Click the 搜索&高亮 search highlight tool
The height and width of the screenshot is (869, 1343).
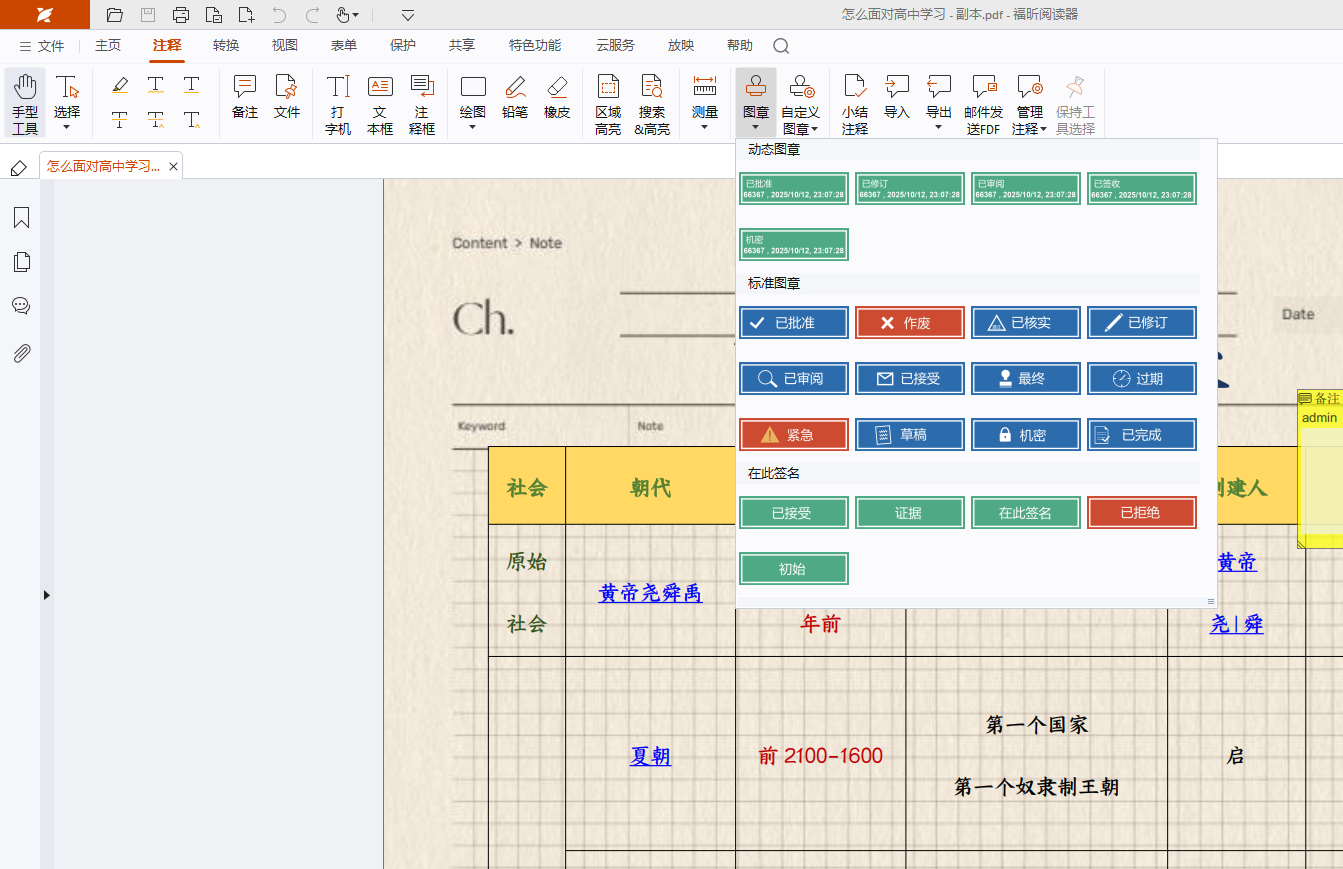coord(652,103)
